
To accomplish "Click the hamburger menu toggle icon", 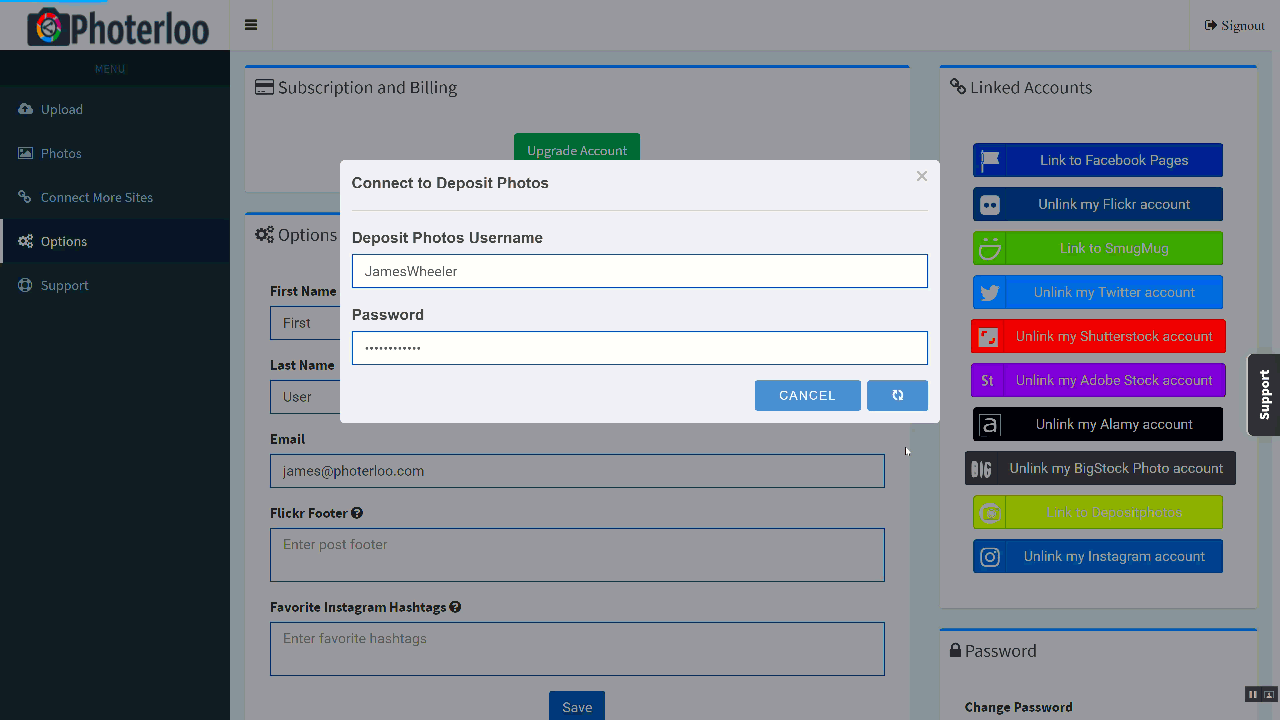I will click(251, 25).
